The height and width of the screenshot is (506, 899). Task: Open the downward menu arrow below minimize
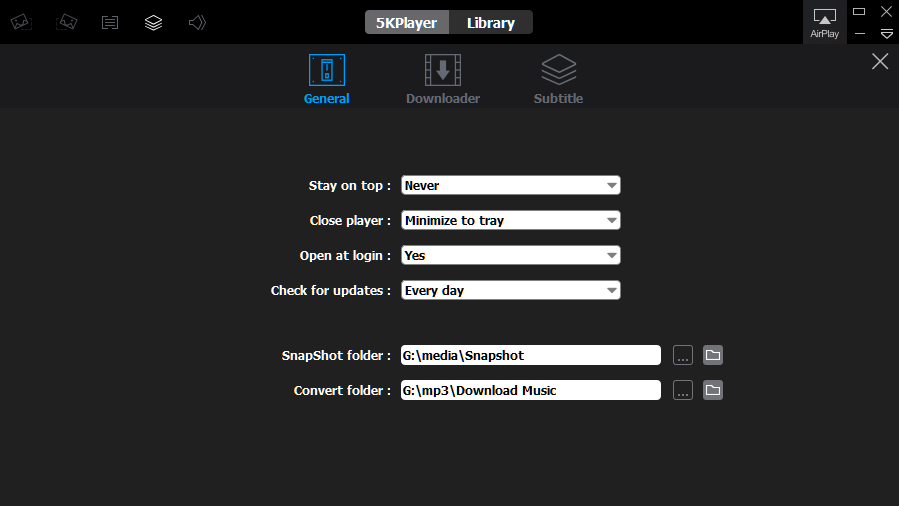pos(886,34)
